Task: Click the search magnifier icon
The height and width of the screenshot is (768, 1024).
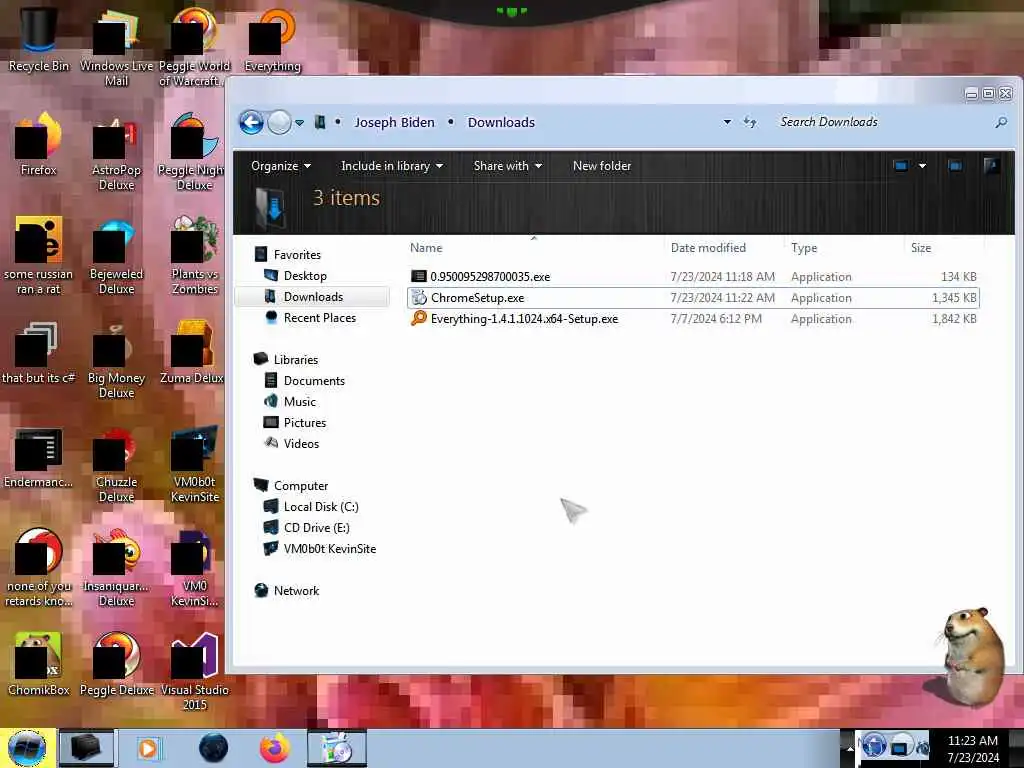Action: (1000, 122)
